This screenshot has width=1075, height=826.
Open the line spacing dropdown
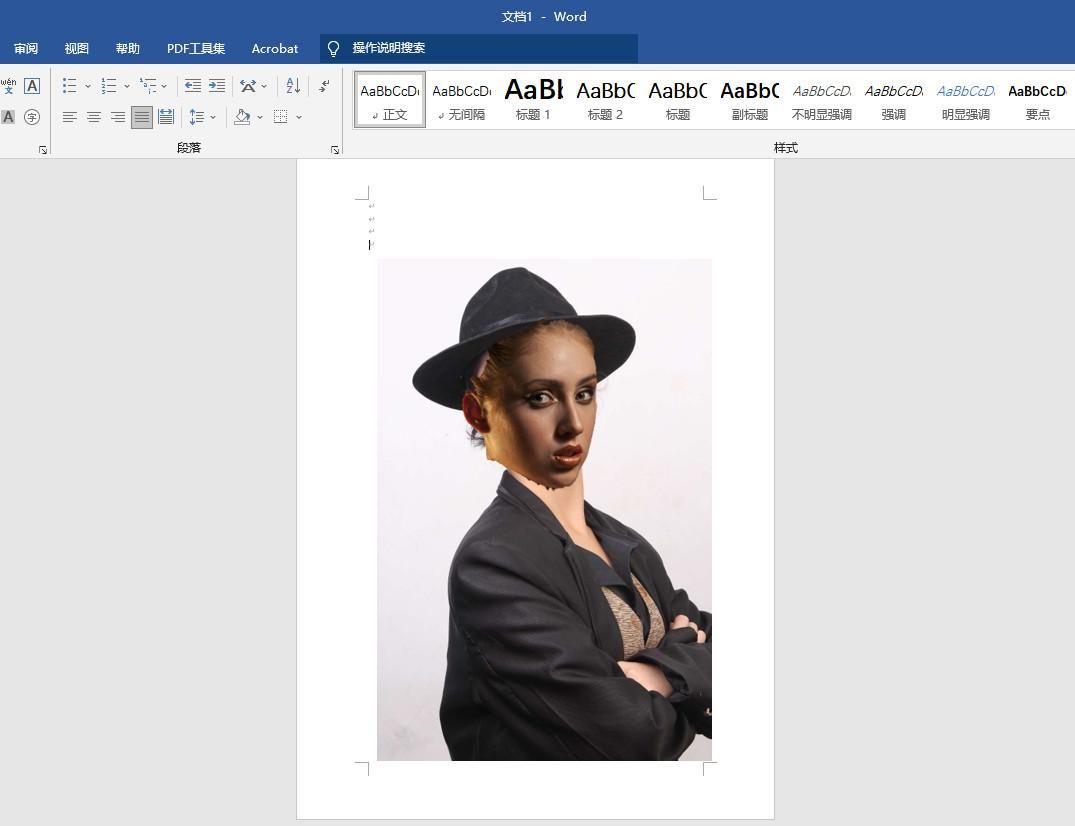213,117
